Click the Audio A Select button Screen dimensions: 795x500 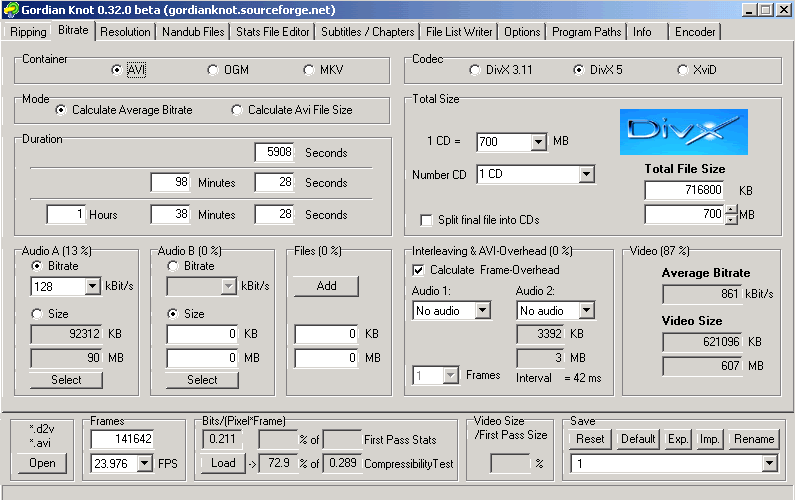click(66, 380)
